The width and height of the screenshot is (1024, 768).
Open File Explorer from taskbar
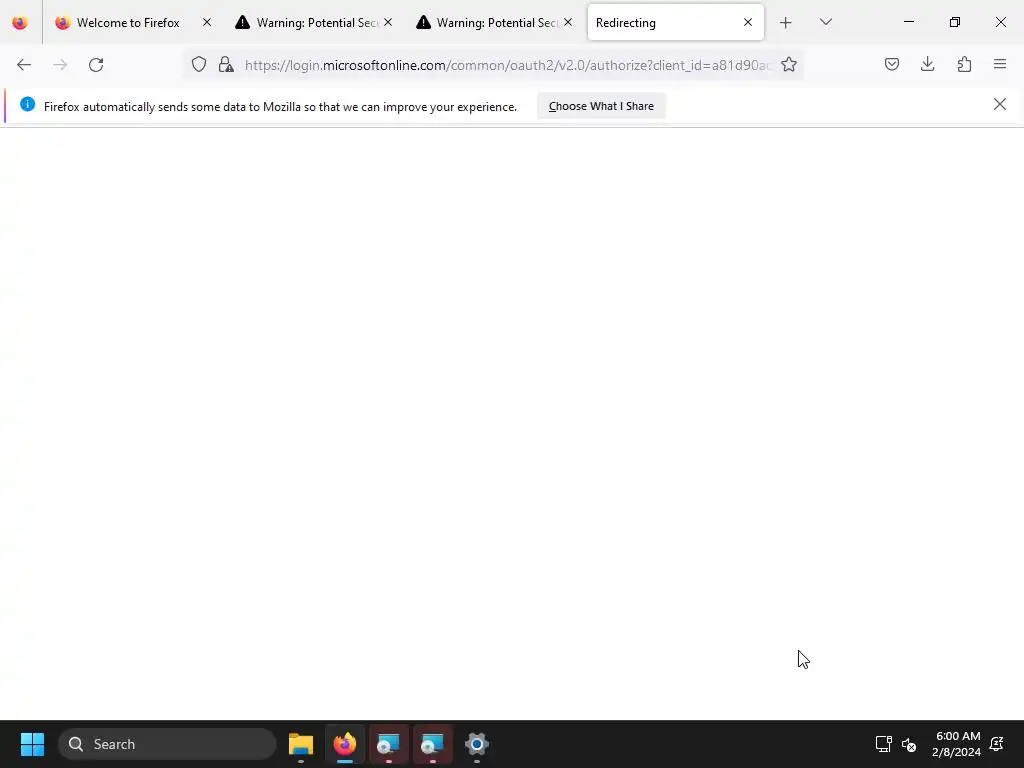pyautogui.click(x=301, y=744)
